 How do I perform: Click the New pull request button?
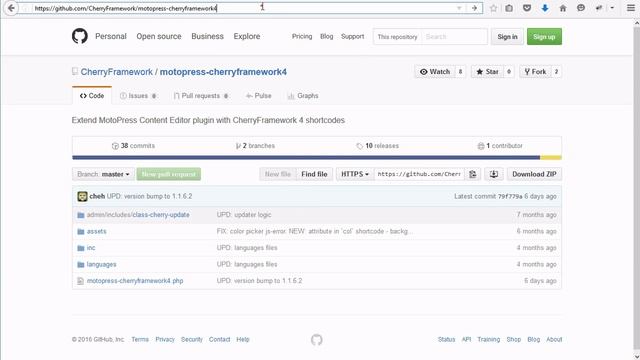click(169, 174)
